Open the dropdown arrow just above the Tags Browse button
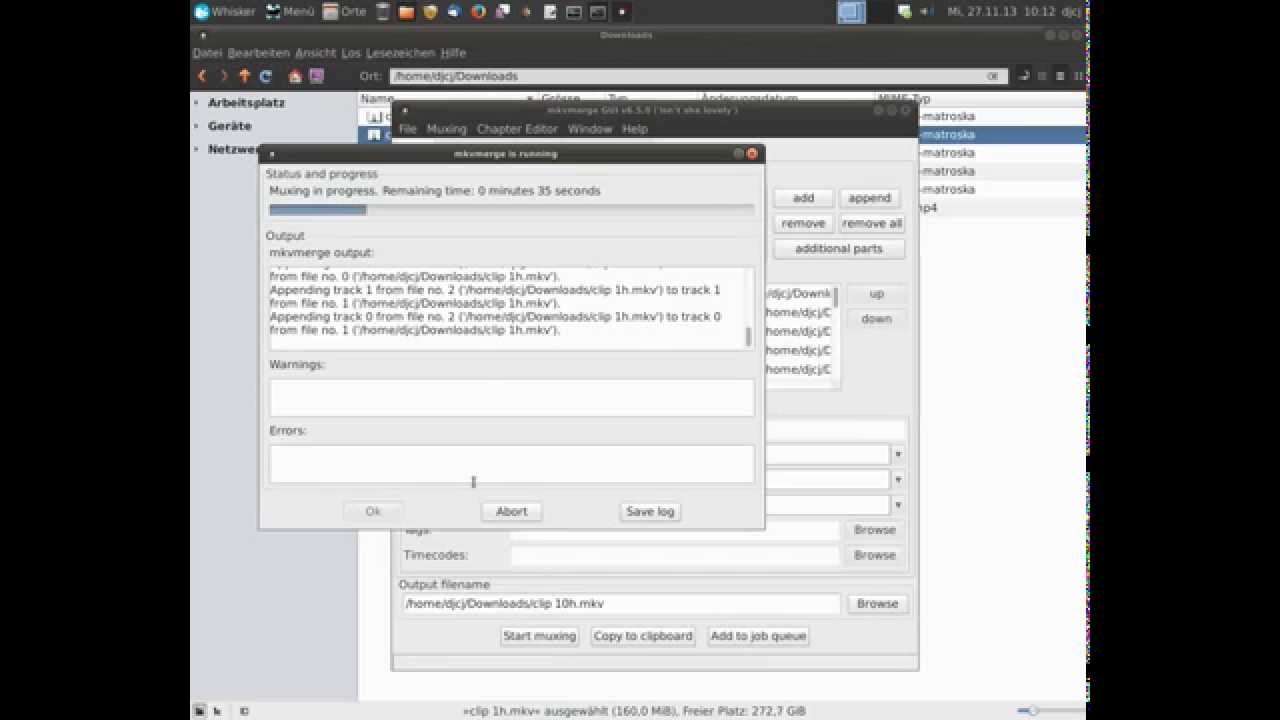The image size is (1280, 720). point(898,505)
